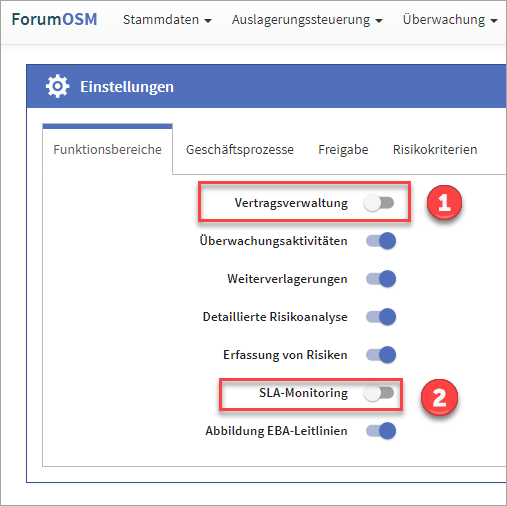Disable the Erfassung von Risiken switch
Image resolution: width=507 pixels, height=506 pixels.
(381, 355)
